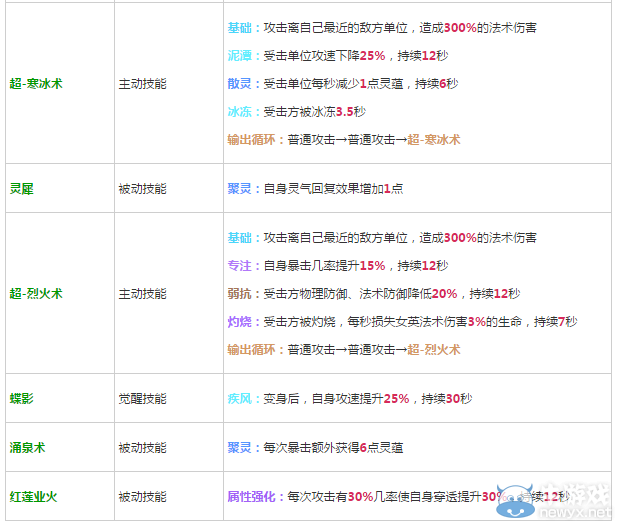This screenshot has width=620, height=526.
Task: Click the 基础 line of 超-烈火术
Action: click(x=382, y=238)
